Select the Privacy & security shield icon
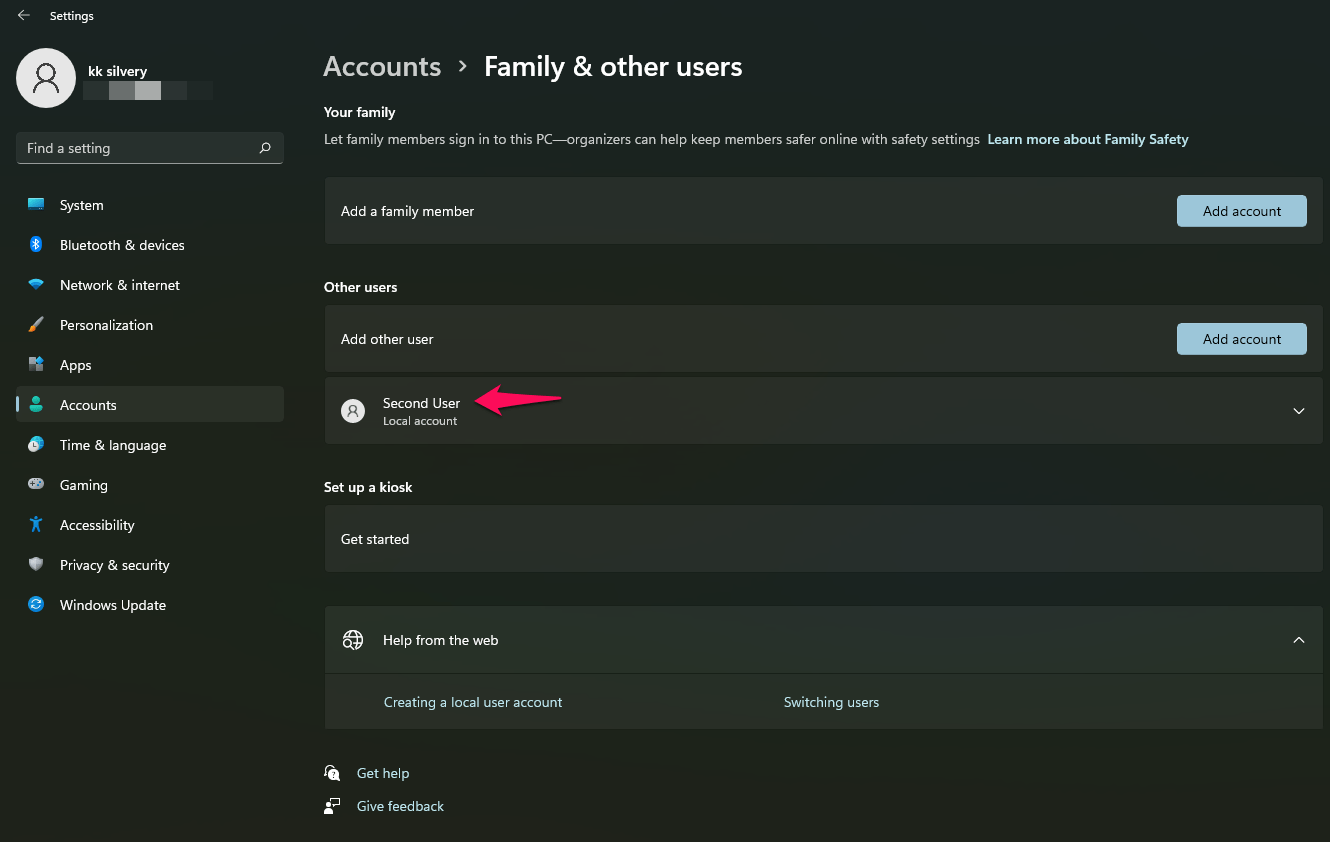1330x842 pixels. 36,564
